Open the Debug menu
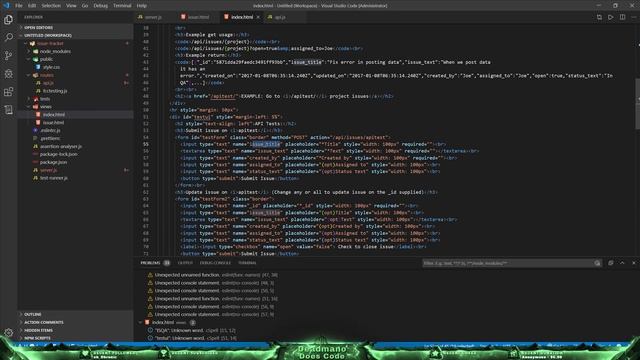 click(x=100, y=6)
